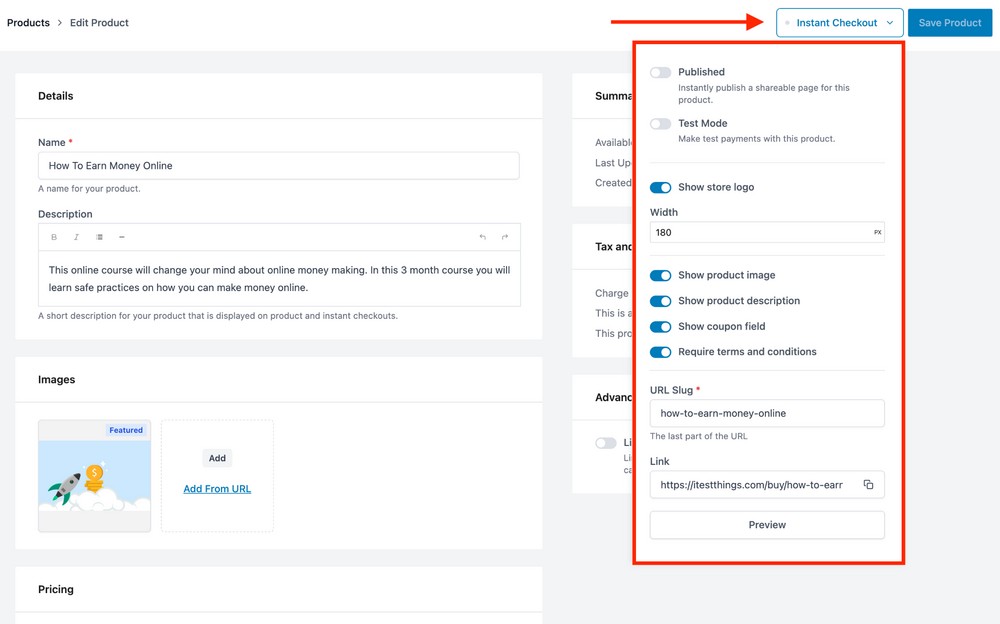
Task: Undo the last description edit
Action: (x=482, y=237)
